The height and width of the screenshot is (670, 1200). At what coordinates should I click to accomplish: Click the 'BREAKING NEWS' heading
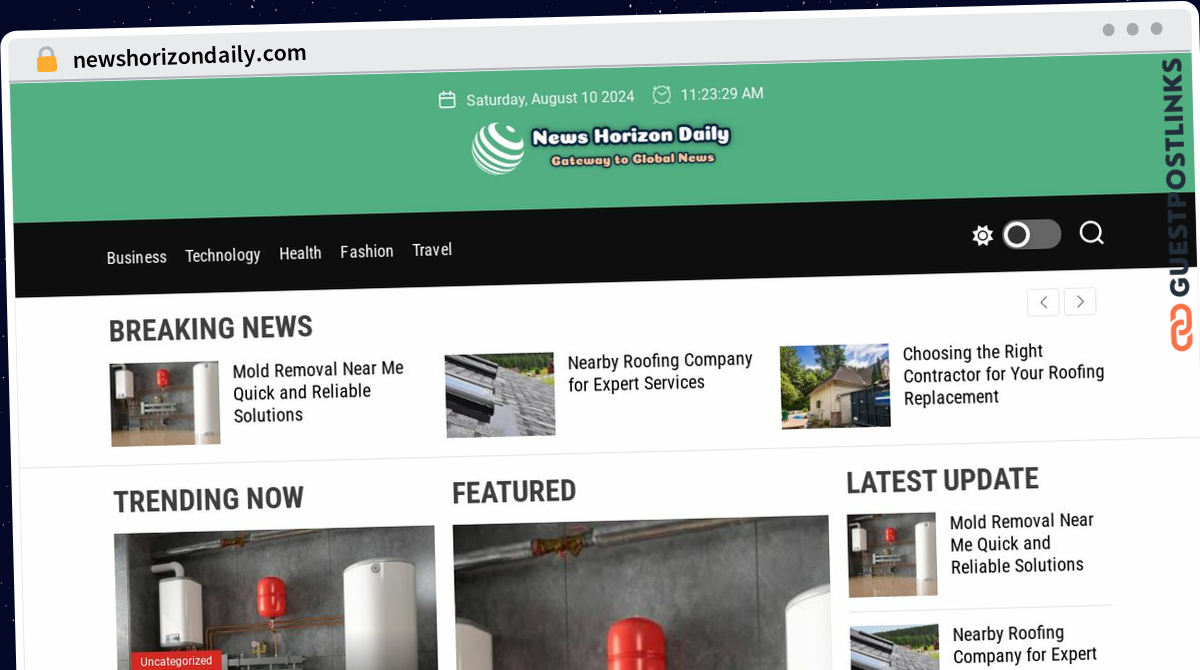click(211, 328)
